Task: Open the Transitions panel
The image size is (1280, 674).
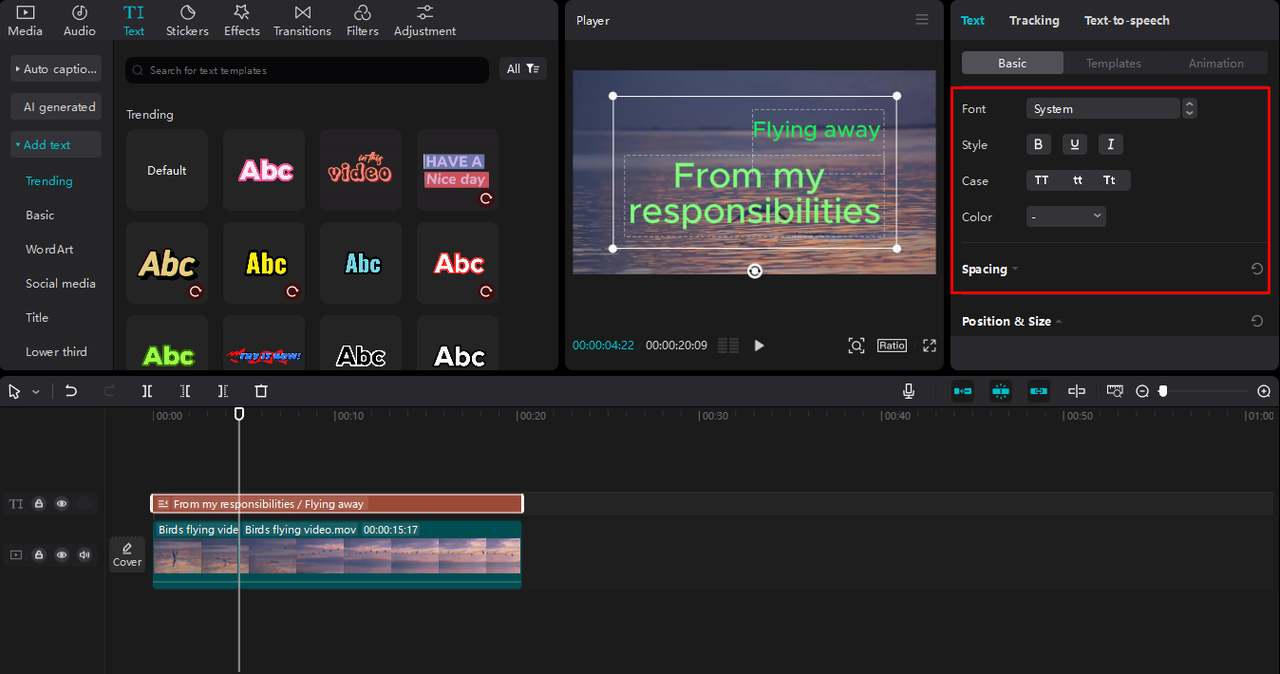Action: [302, 20]
